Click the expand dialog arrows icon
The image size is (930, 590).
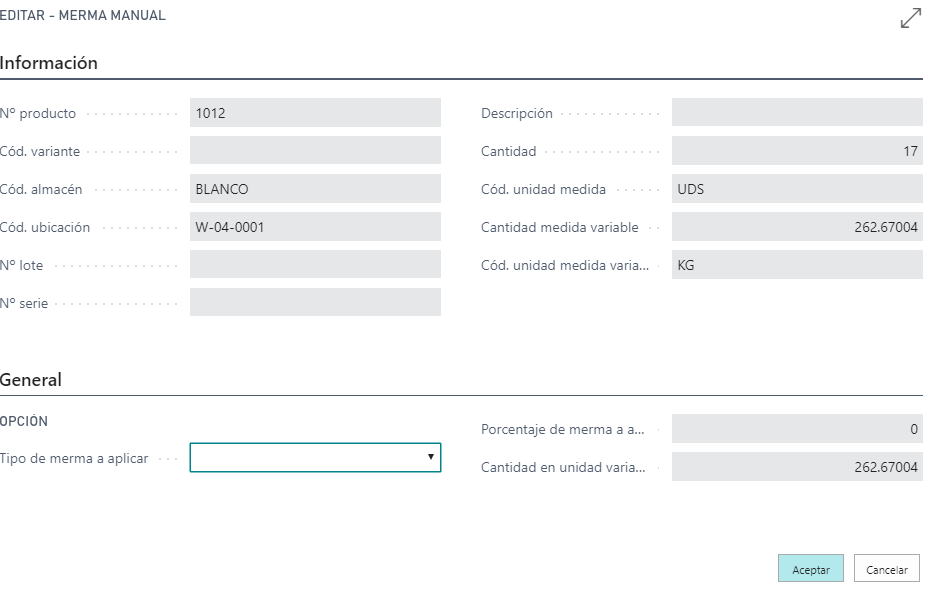coord(910,18)
